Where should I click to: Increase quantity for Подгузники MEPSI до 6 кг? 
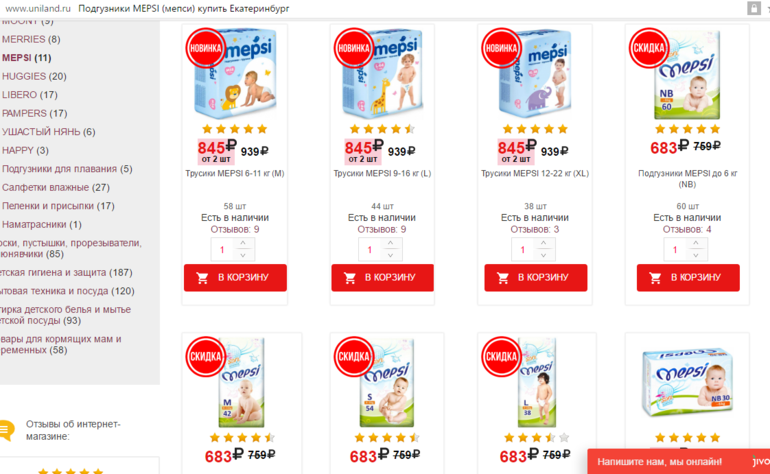(x=696, y=244)
